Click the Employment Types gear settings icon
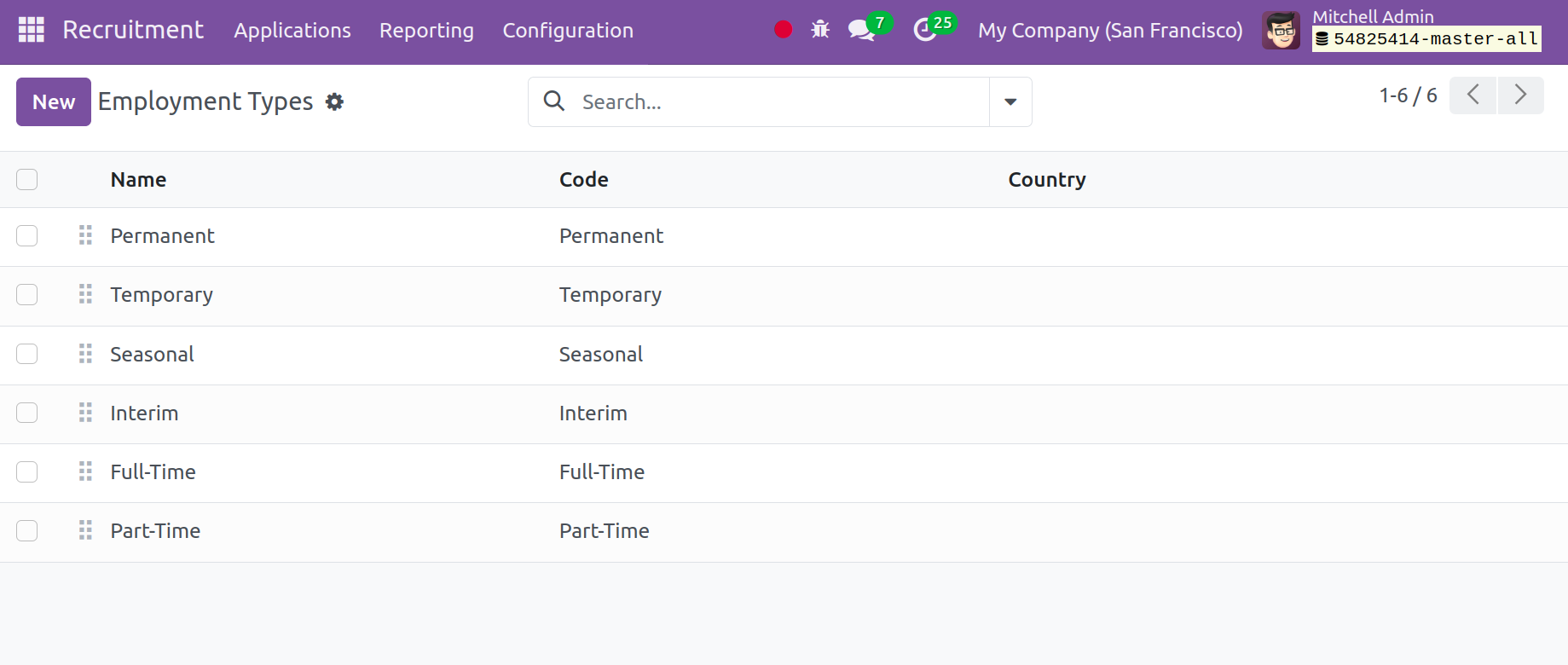Image resolution: width=1568 pixels, height=665 pixels. 335,102
